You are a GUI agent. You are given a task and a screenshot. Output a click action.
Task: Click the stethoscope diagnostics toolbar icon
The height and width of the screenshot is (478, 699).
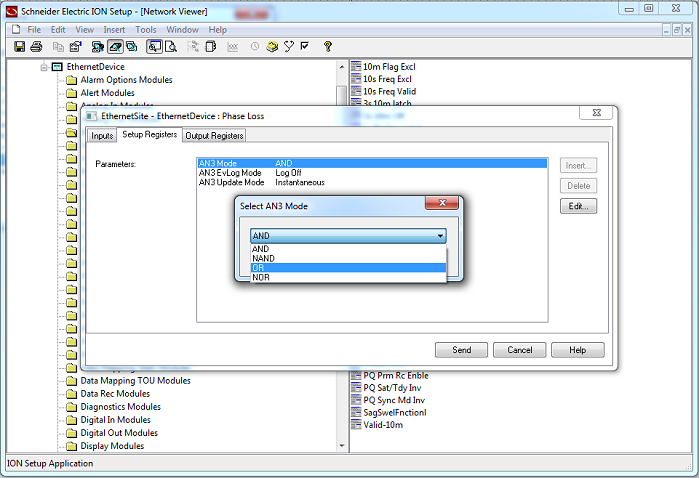coord(289,46)
